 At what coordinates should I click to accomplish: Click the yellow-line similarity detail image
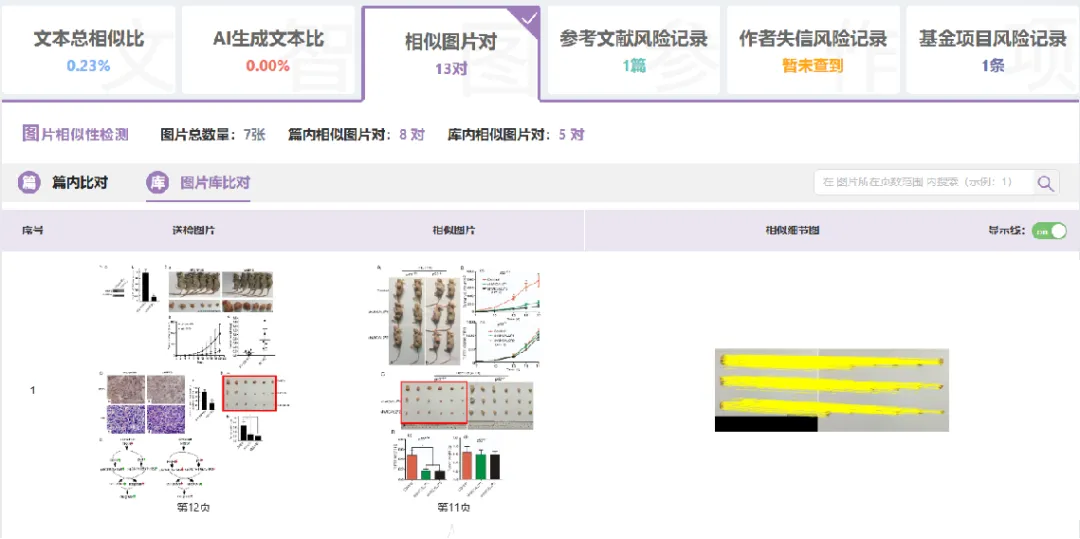(831, 390)
